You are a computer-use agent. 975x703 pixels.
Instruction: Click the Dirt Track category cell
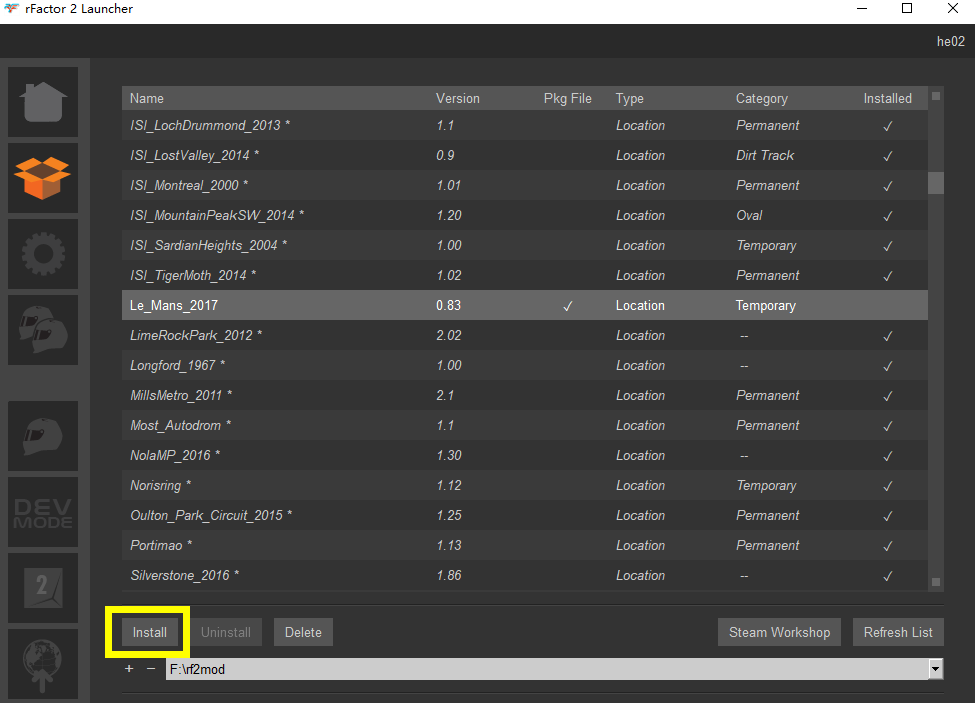pos(765,155)
